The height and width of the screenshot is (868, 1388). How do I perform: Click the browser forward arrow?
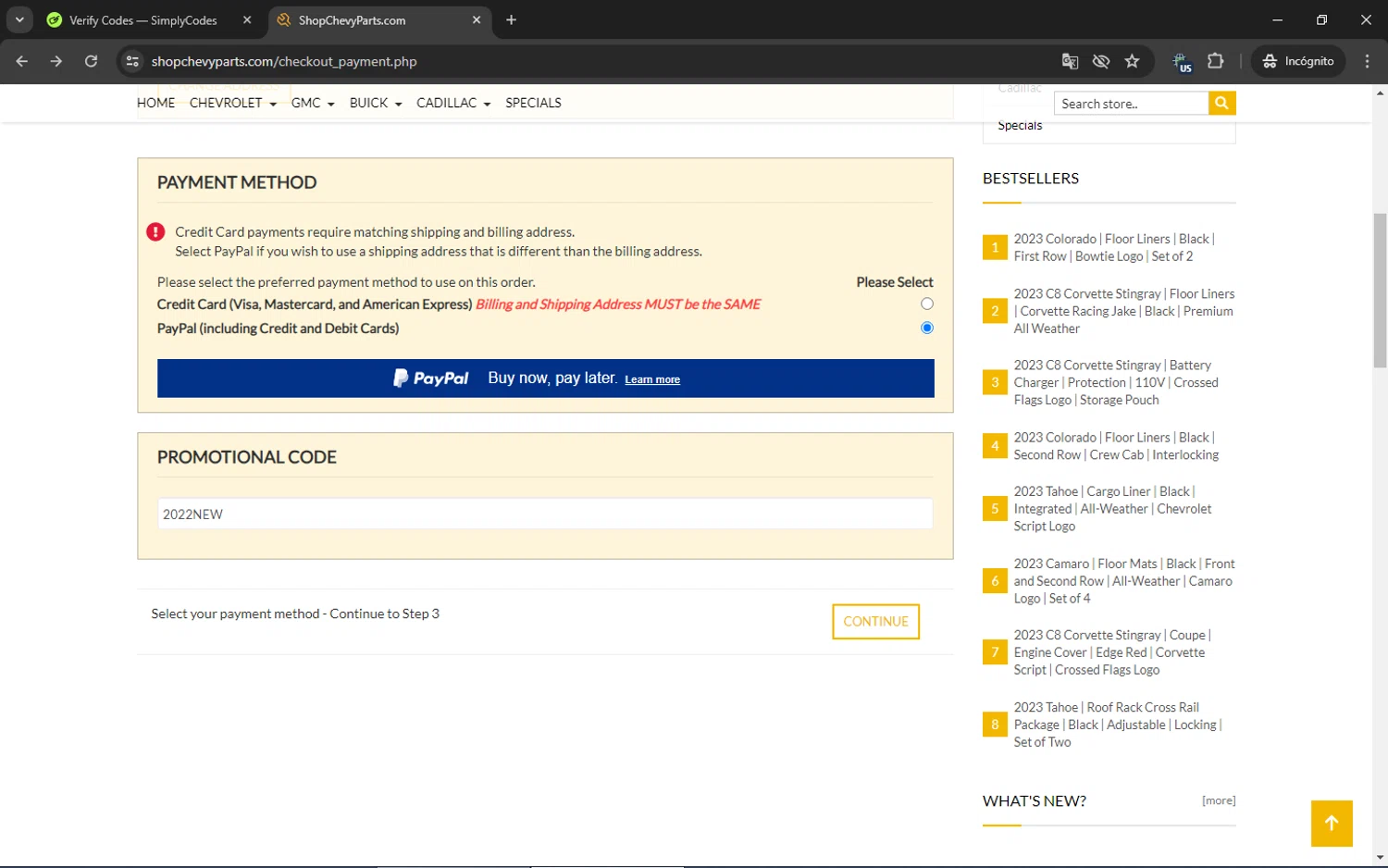tap(56, 61)
